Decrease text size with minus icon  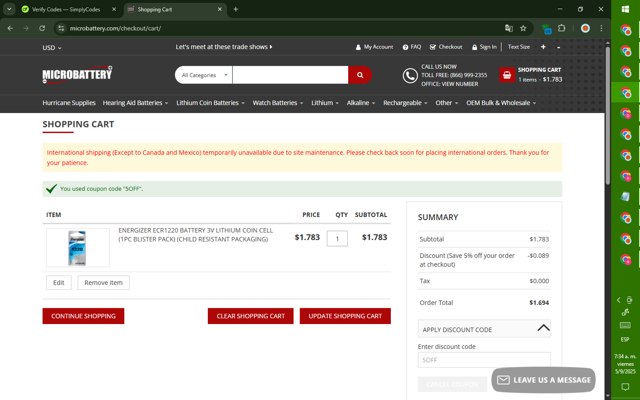558,47
